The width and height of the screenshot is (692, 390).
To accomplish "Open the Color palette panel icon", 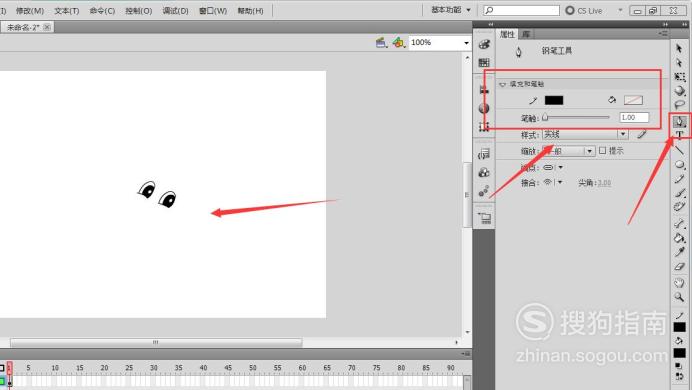I will coord(484,44).
